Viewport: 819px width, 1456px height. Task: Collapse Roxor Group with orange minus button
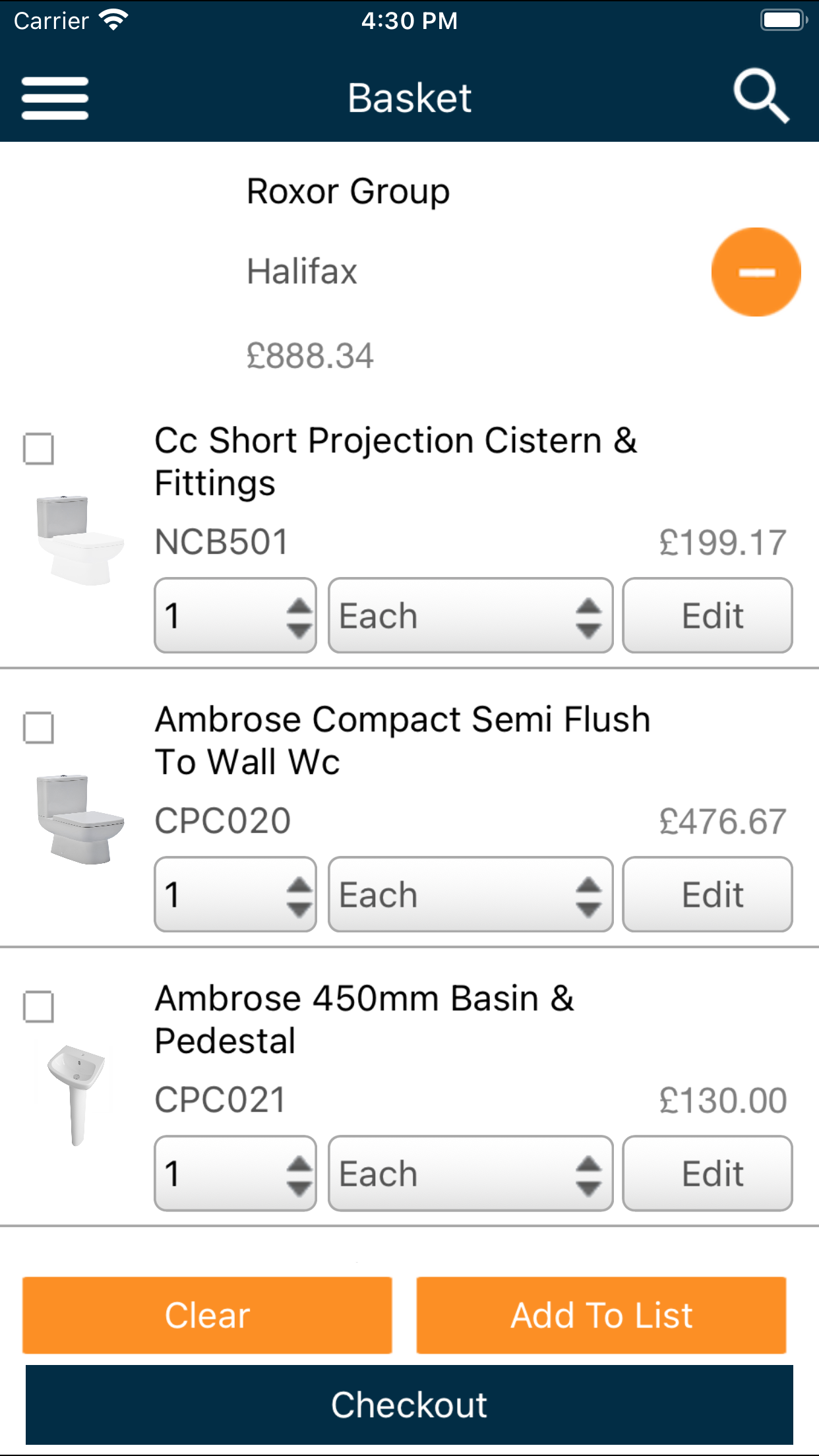point(756,272)
